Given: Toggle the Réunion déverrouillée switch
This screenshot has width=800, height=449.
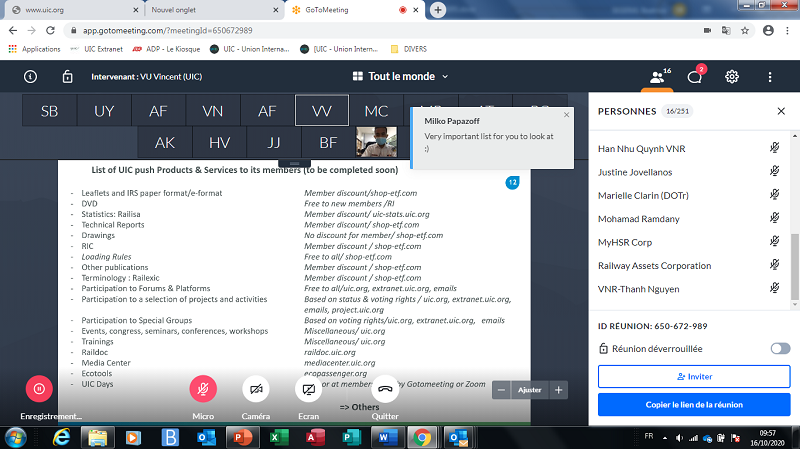Looking at the screenshot, I should tap(780, 348).
